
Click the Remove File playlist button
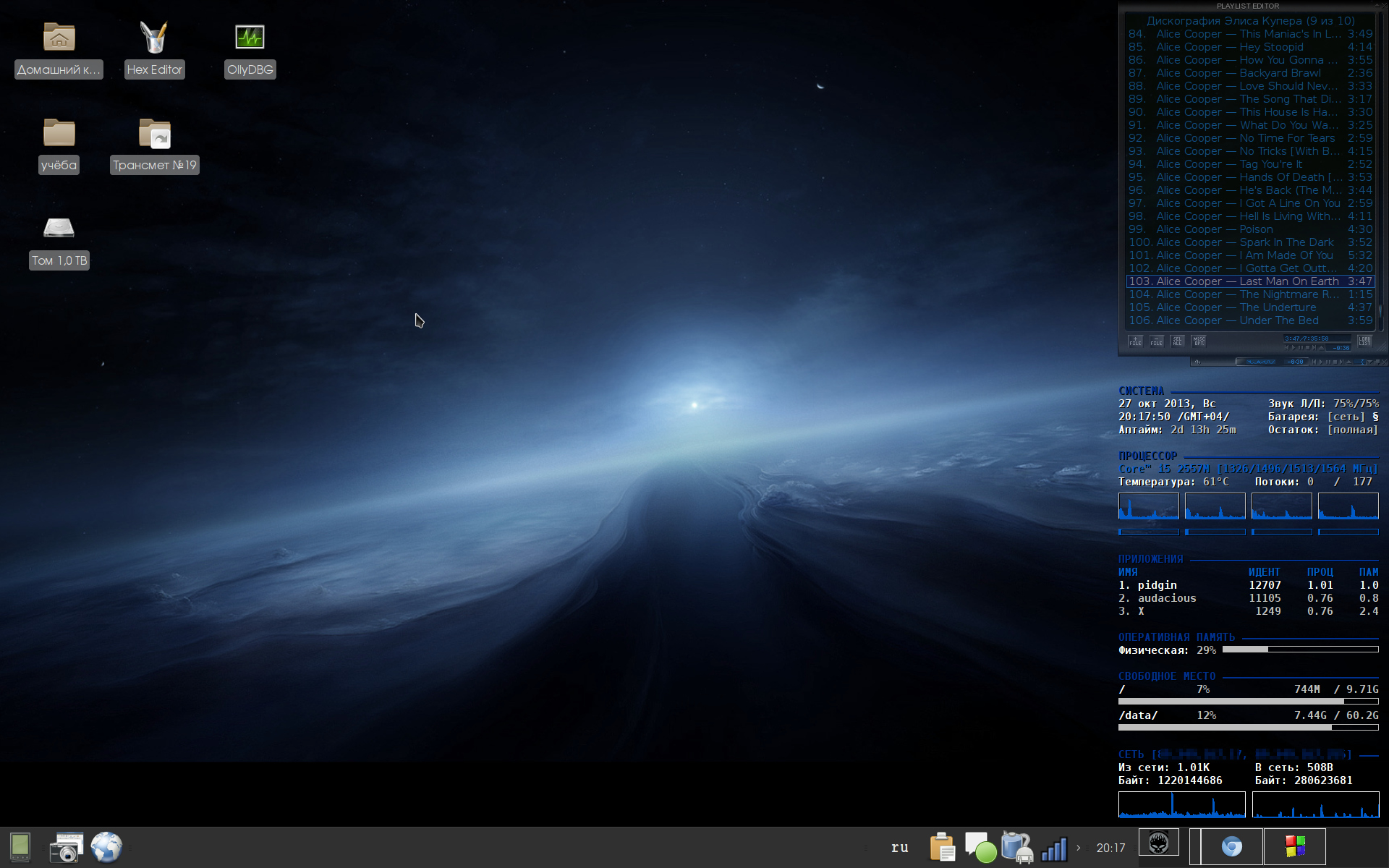click(1156, 341)
